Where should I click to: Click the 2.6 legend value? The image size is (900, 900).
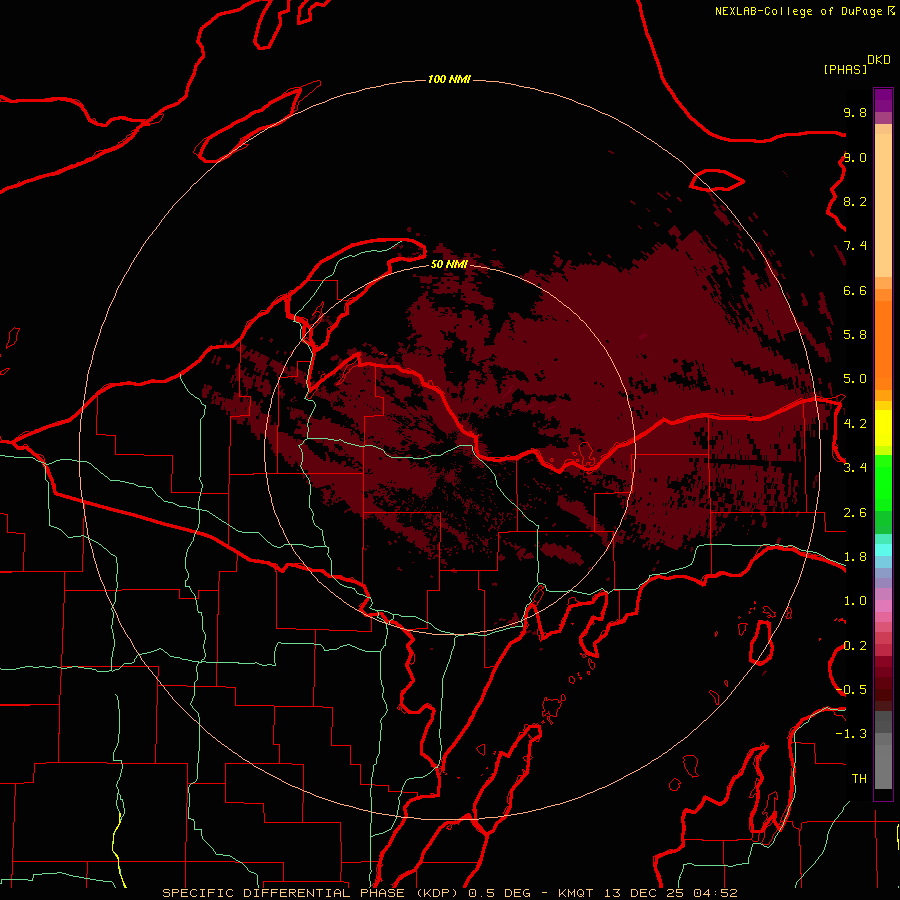[855, 513]
